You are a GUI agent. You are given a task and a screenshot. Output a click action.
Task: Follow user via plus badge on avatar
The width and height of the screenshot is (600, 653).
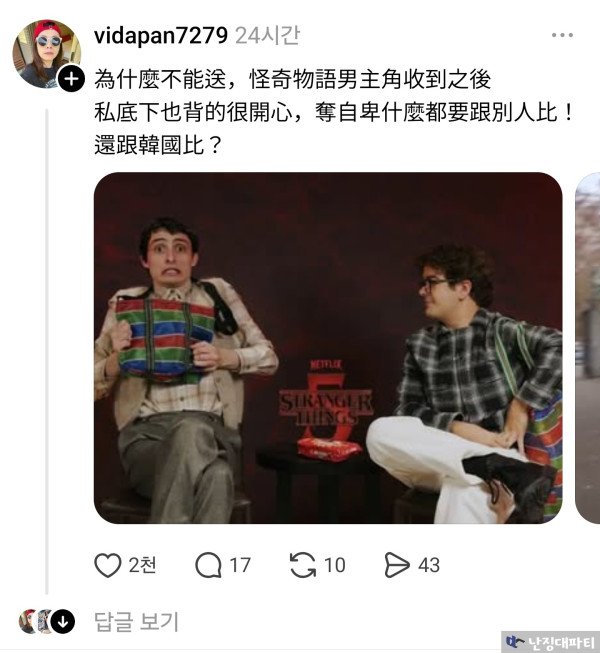(x=71, y=79)
